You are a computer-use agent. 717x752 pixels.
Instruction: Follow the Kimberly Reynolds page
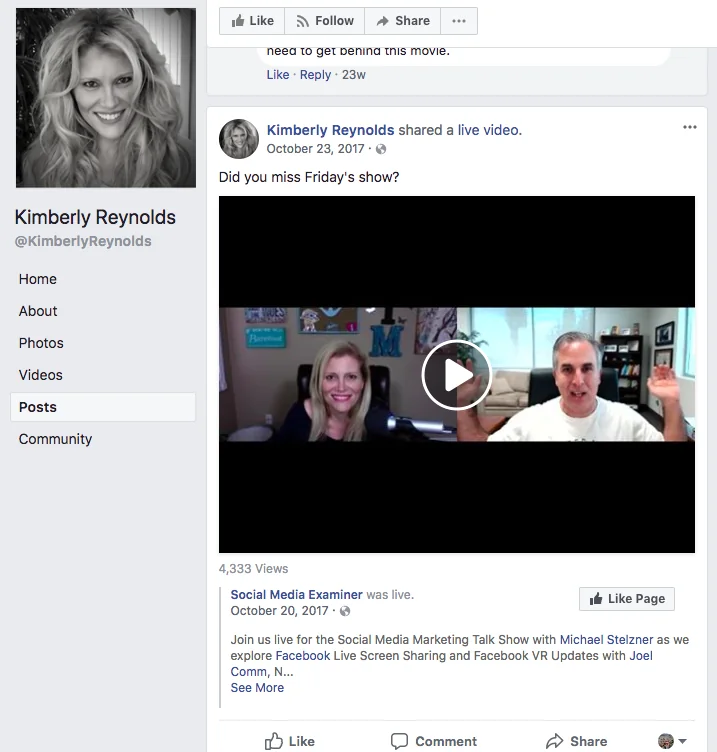(x=325, y=21)
